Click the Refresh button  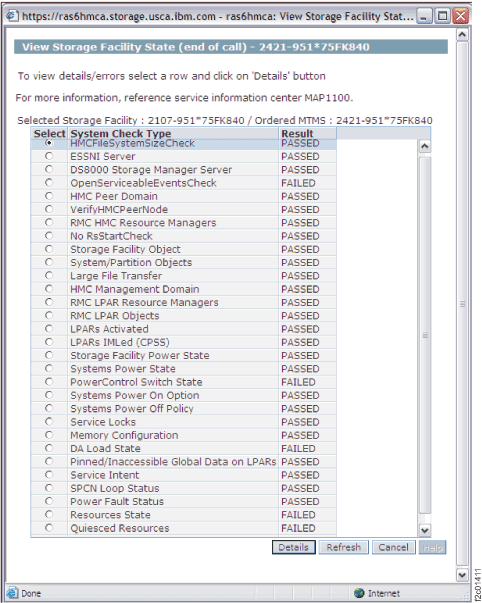tap(344, 547)
